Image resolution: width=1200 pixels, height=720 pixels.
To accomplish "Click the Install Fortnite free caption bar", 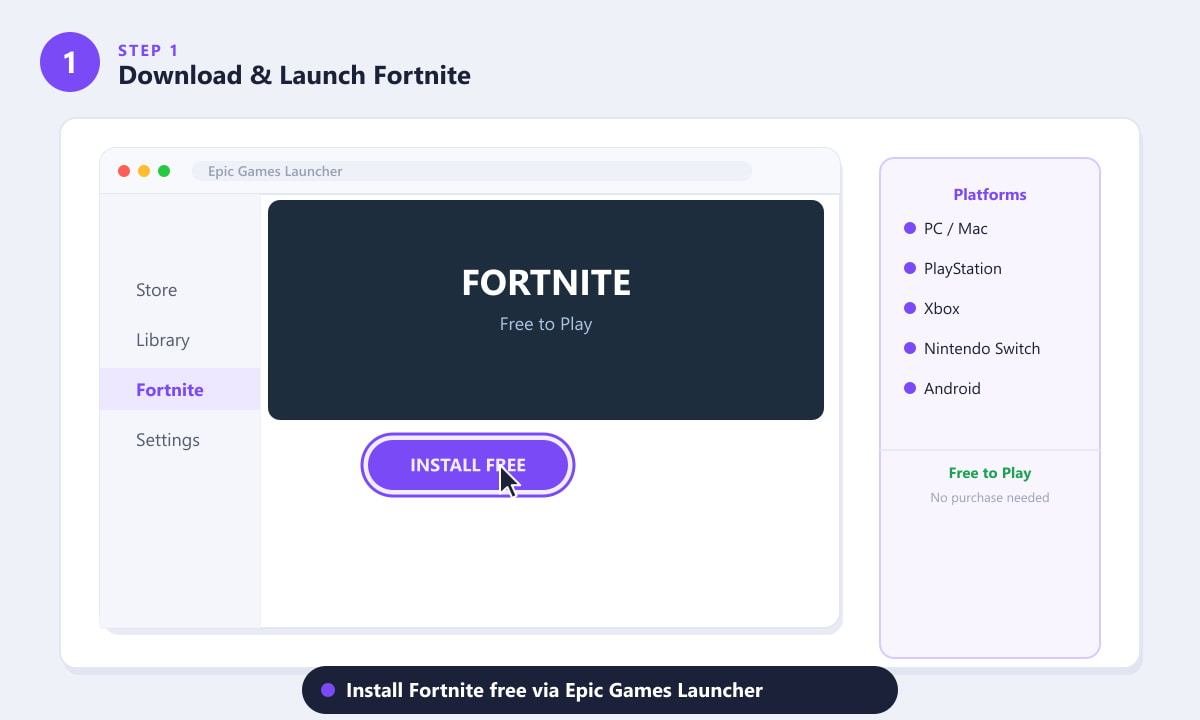I will click(x=600, y=690).
